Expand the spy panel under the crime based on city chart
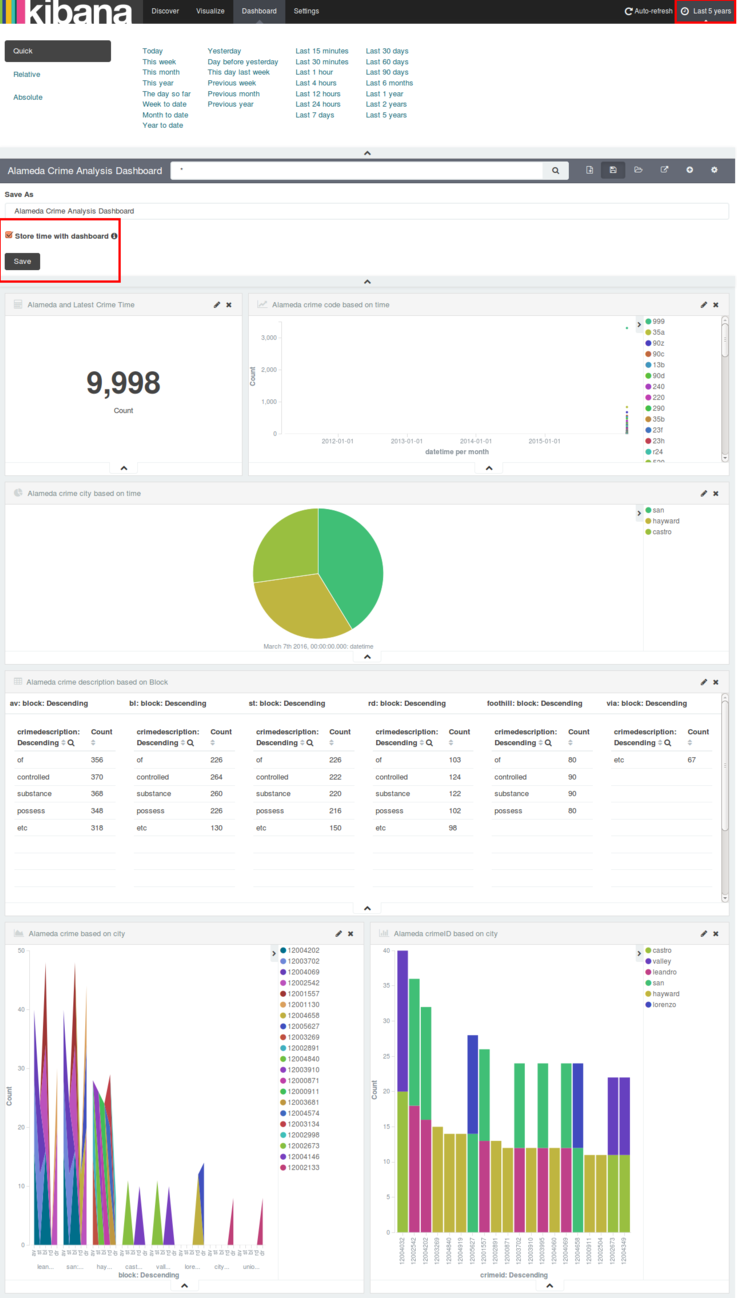The width and height of the screenshot is (737, 1298). coord(184,1286)
